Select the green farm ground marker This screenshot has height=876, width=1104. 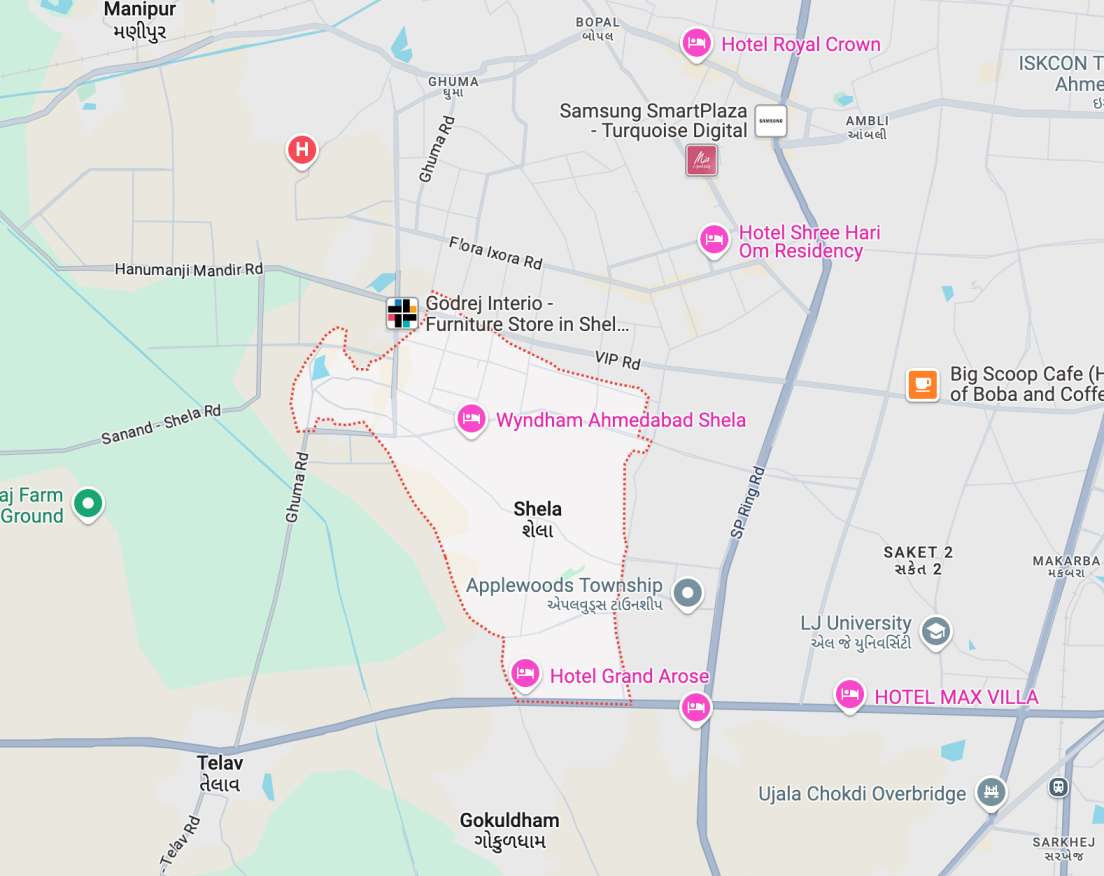click(89, 504)
